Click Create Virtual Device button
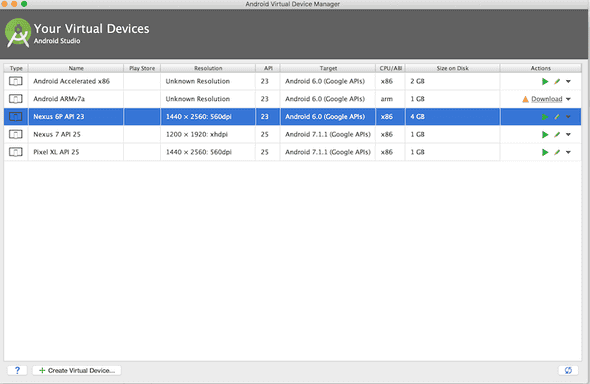This screenshot has width=590, height=384. click(x=77, y=370)
